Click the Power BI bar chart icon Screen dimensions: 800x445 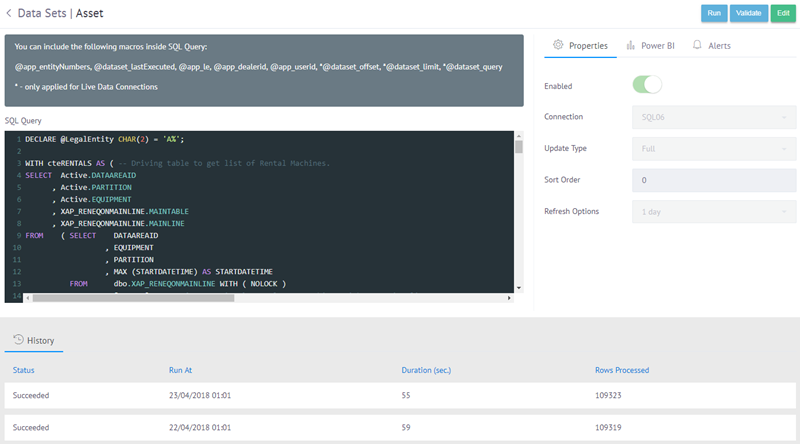coord(630,45)
